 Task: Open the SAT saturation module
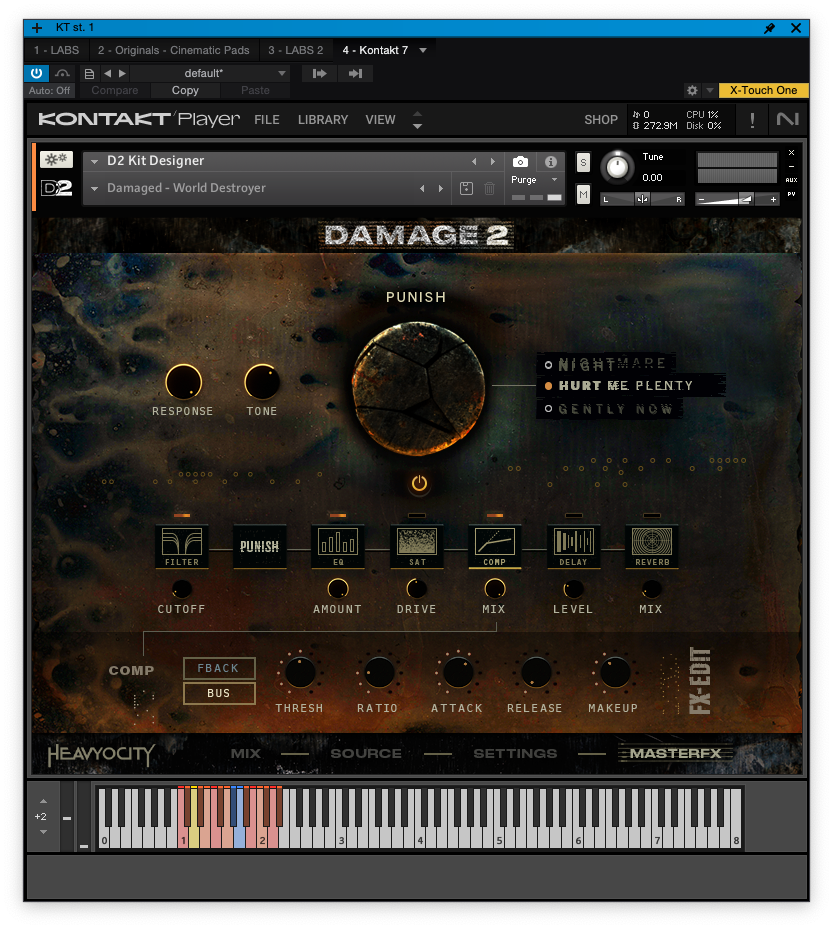pos(416,546)
